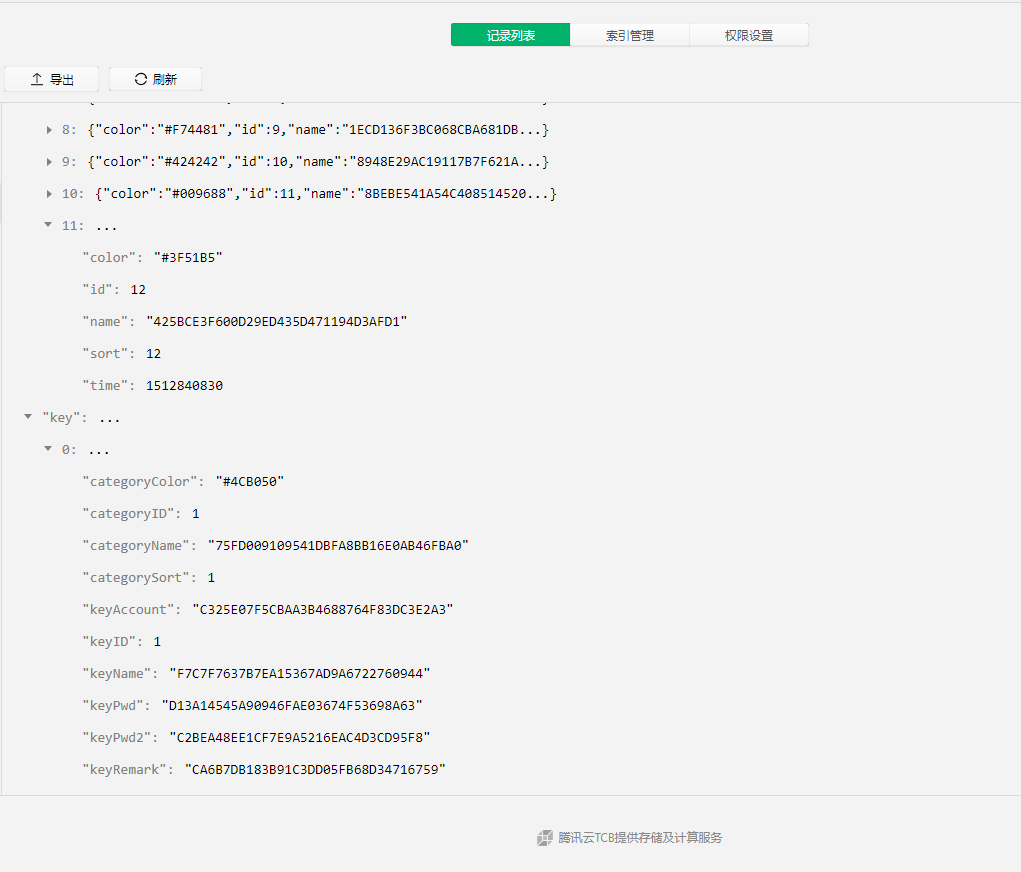Viewport: 1021px width, 872px height.
Task: Click the "keyPwd2" field label
Action: pos(117,737)
